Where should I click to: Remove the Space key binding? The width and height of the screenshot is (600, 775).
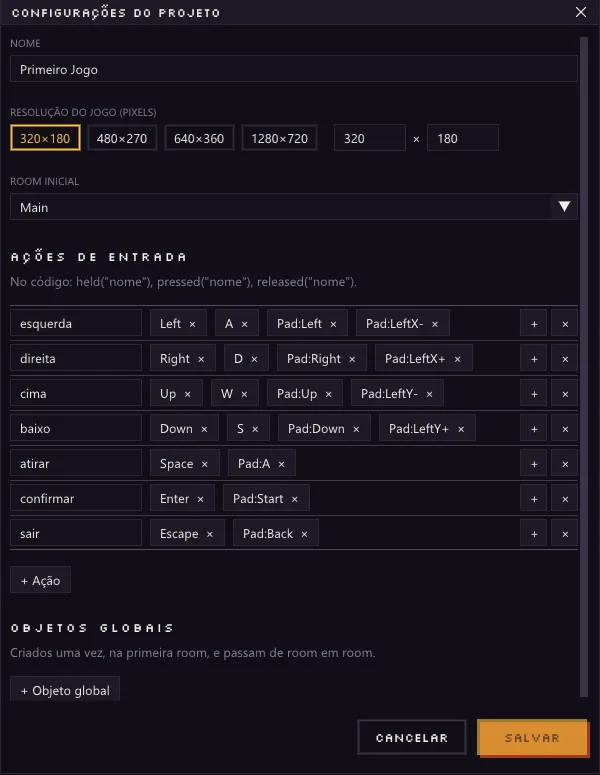pos(205,465)
